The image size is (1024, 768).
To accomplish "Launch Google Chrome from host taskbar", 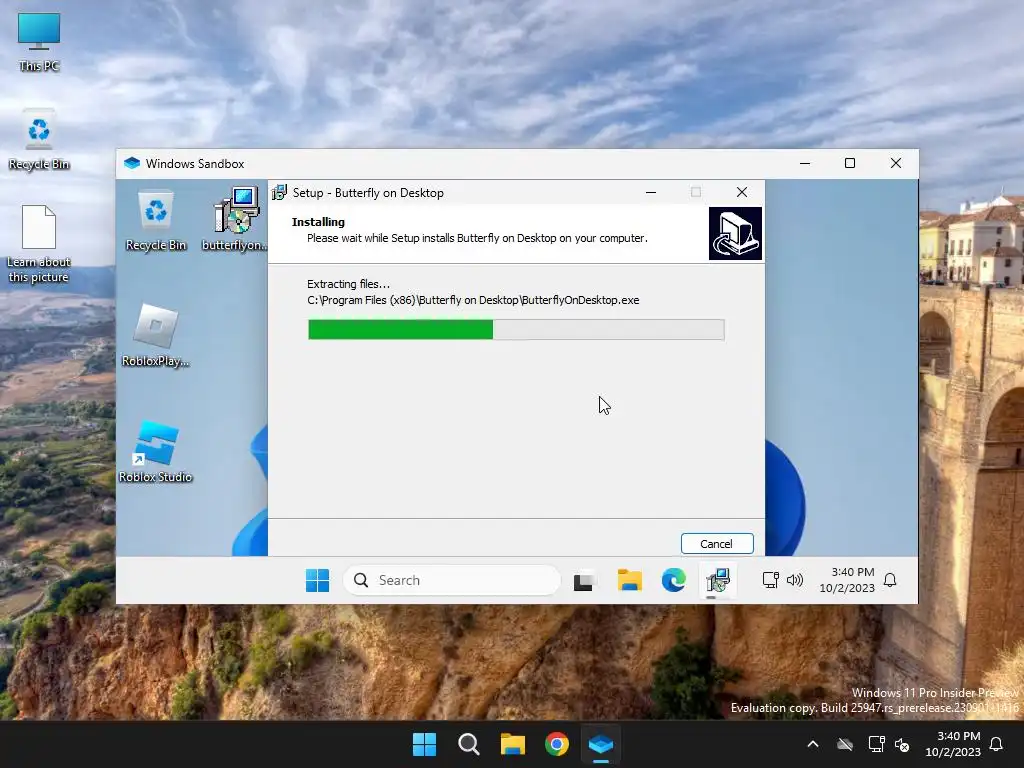I will coord(556,744).
